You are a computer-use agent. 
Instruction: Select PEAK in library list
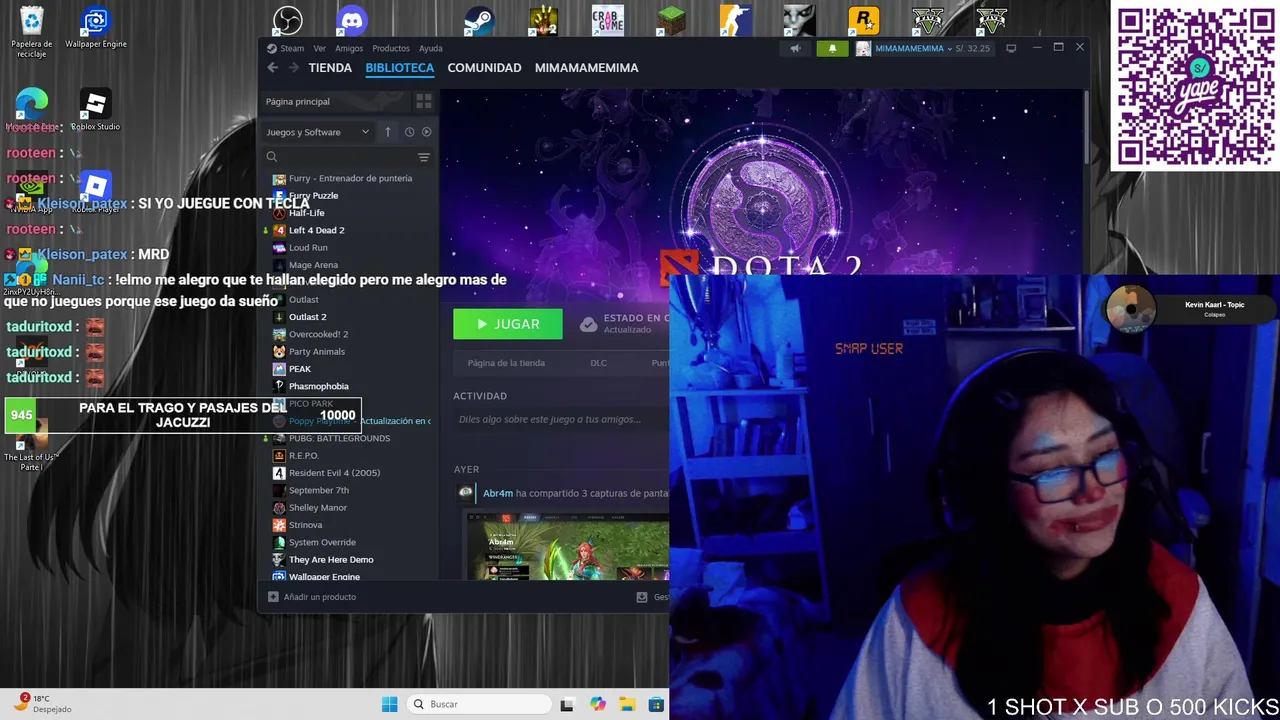(300, 369)
